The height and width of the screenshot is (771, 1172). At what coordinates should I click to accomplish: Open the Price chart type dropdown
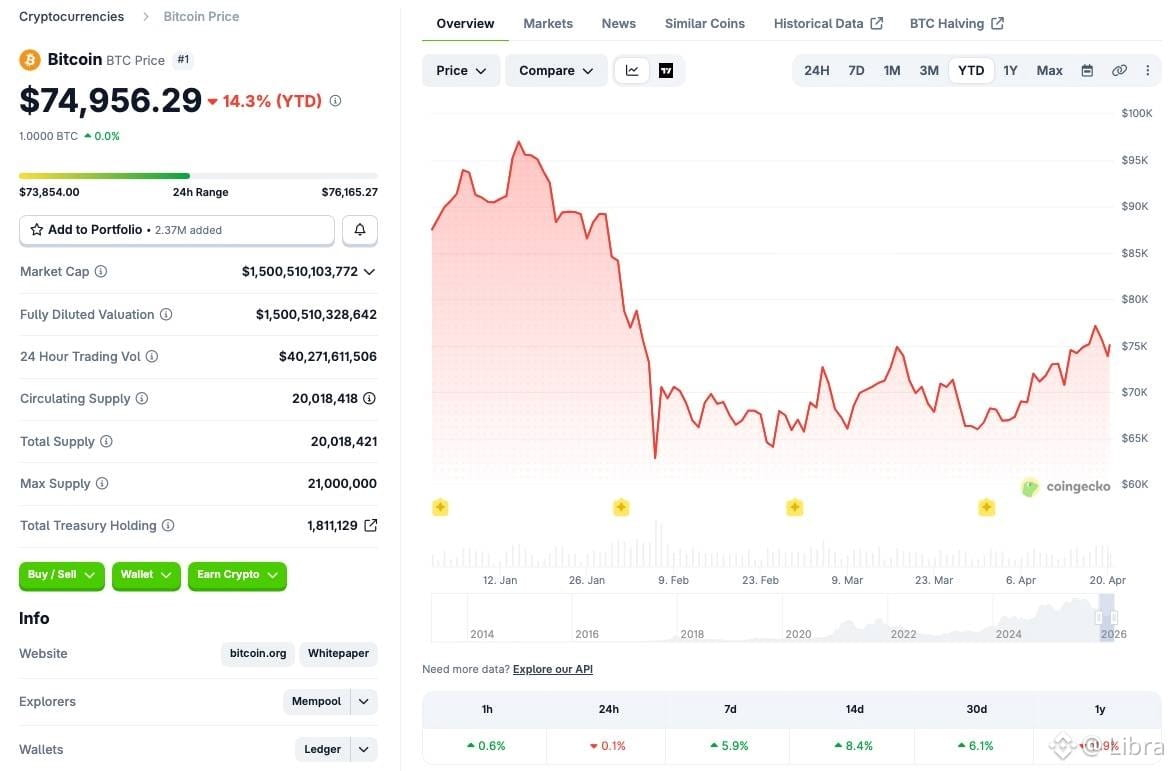click(461, 71)
